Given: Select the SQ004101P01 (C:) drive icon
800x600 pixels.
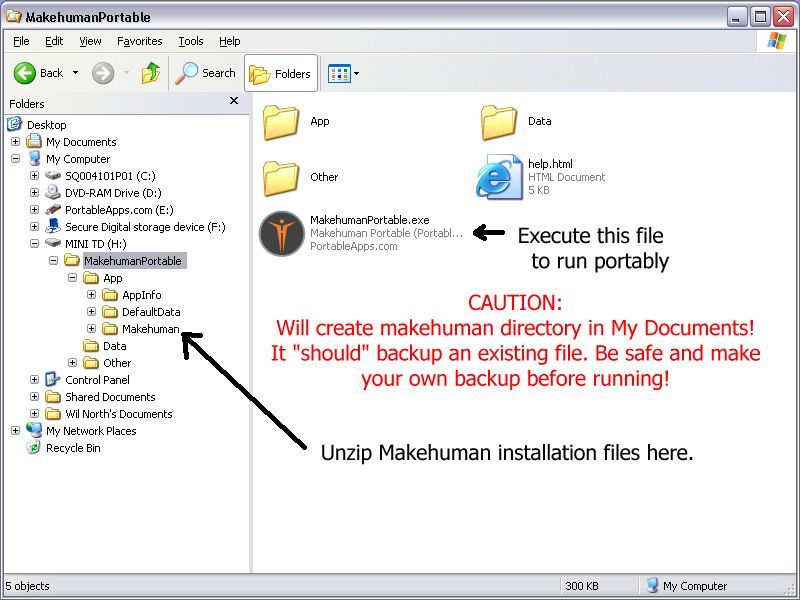Looking at the screenshot, I should pyautogui.click(x=53, y=176).
